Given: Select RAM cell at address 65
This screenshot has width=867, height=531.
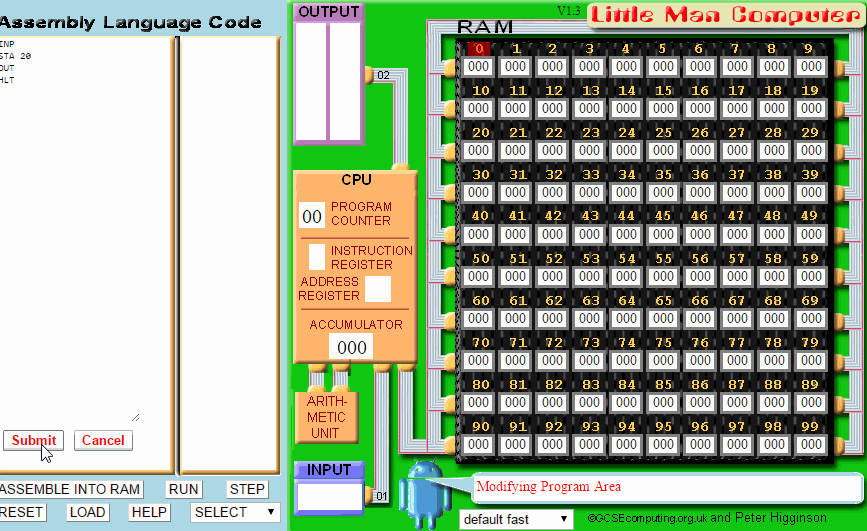Looking at the screenshot, I should point(663,319).
